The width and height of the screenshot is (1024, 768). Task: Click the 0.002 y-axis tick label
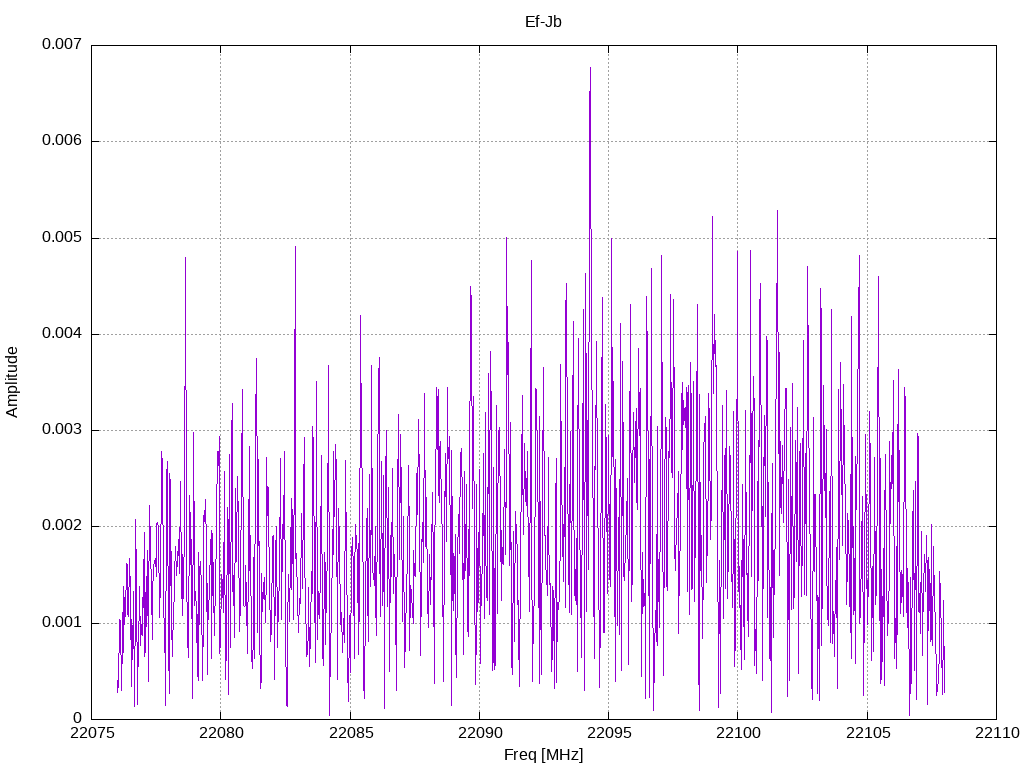tap(62, 526)
